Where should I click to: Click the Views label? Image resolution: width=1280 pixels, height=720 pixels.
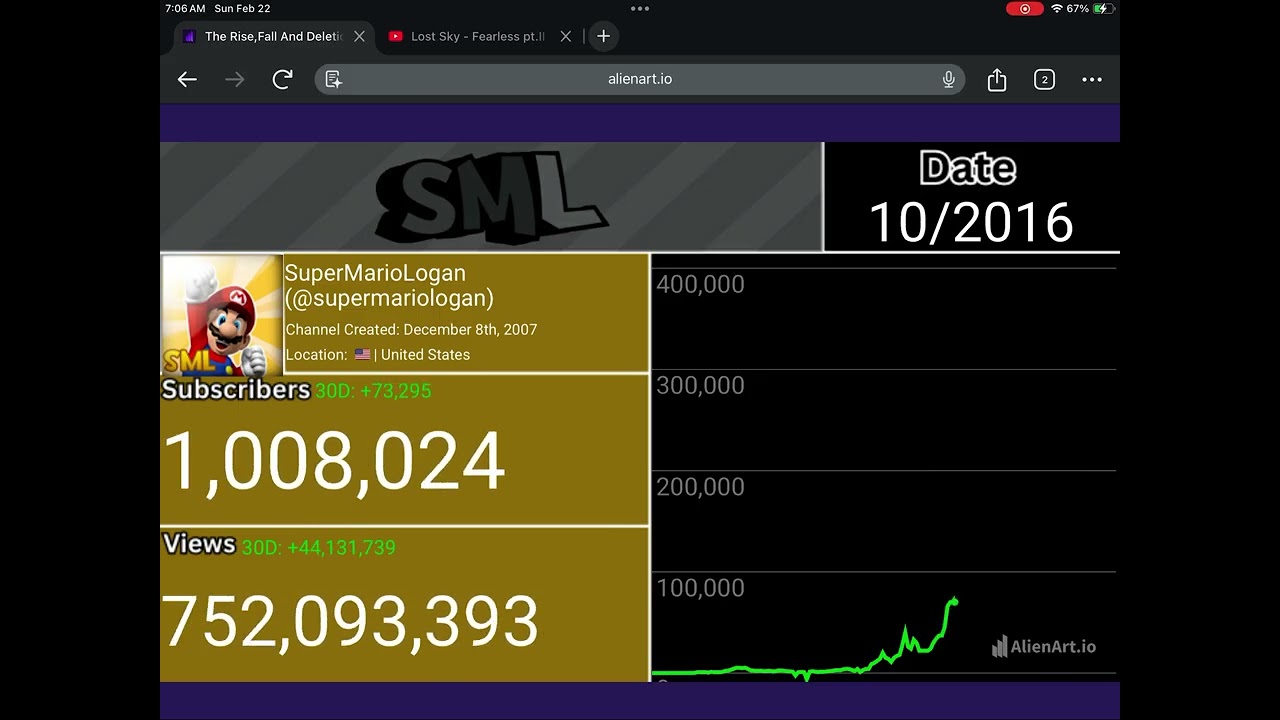click(x=199, y=544)
